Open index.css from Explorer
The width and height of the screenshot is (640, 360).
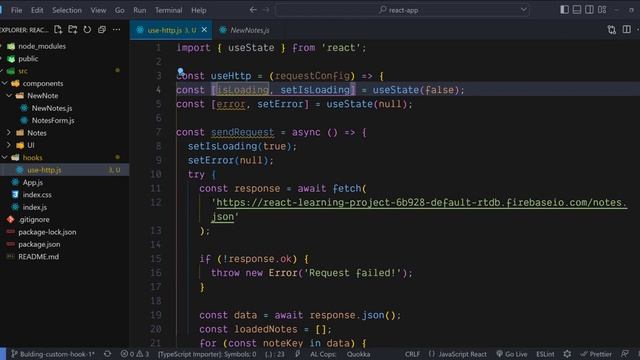(37, 195)
